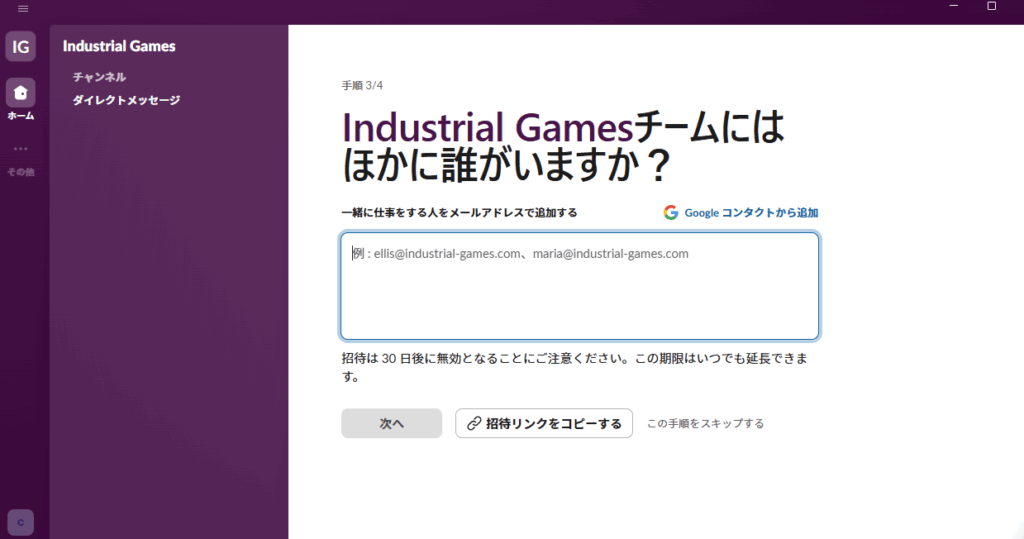Select ダイレクトメッセージ in the sidebar

[126, 100]
